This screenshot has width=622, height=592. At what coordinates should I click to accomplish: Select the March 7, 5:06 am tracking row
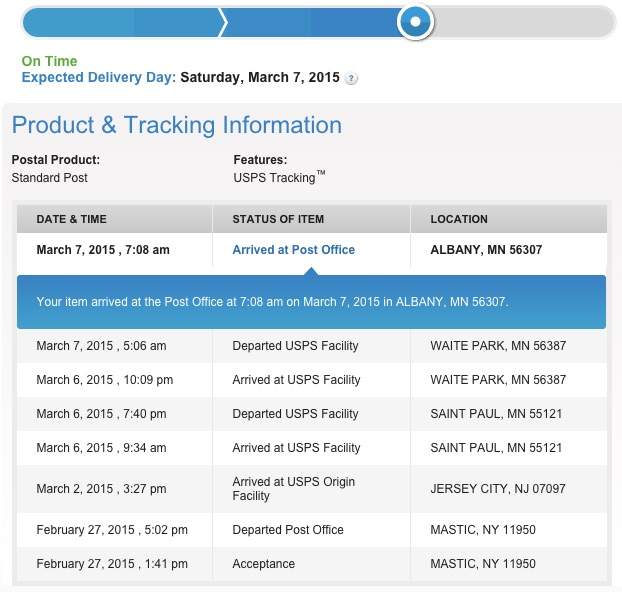point(311,346)
